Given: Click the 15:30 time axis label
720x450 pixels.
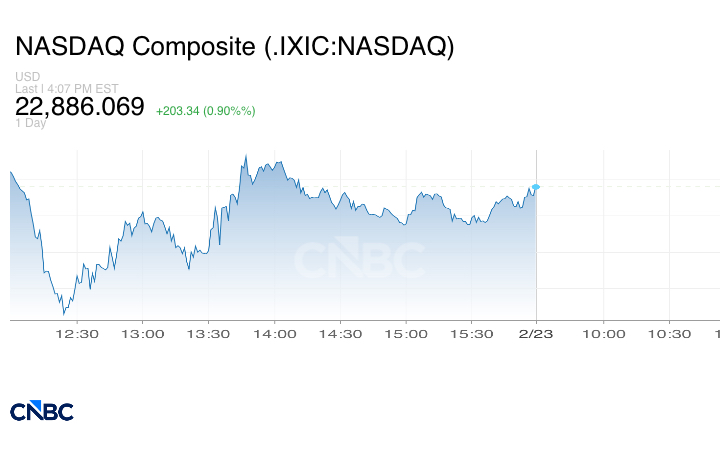Looking at the screenshot, I should pos(472,334).
